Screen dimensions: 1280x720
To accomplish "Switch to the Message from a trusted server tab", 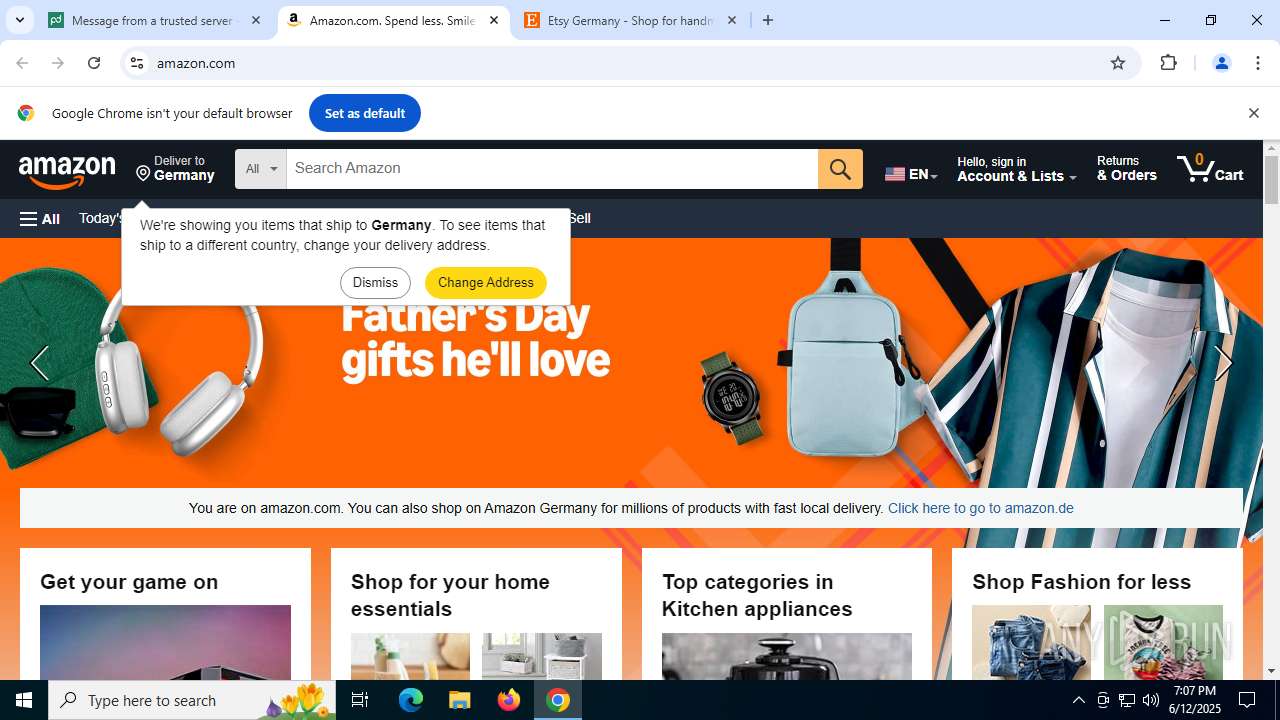I will [x=153, y=20].
